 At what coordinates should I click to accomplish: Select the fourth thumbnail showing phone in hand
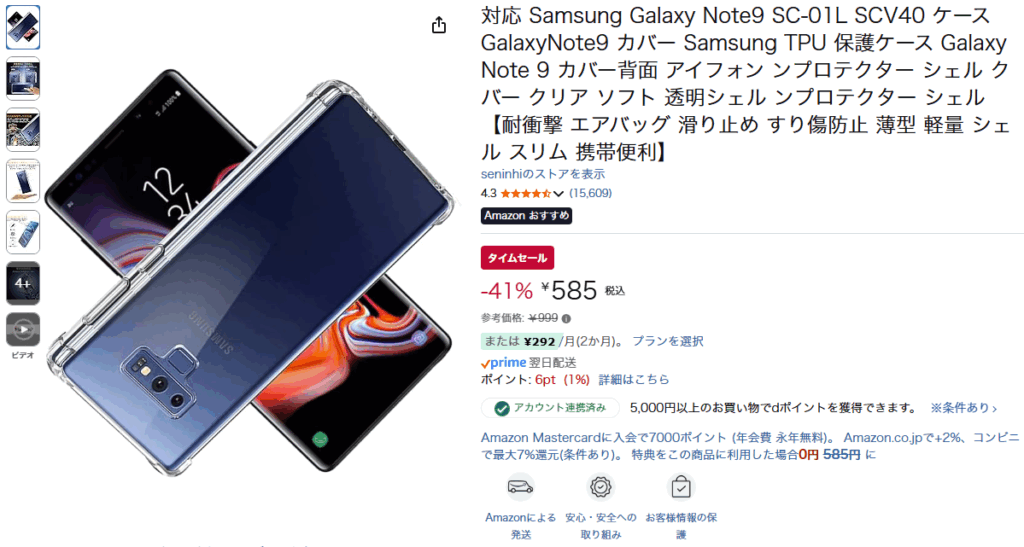click(x=23, y=181)
